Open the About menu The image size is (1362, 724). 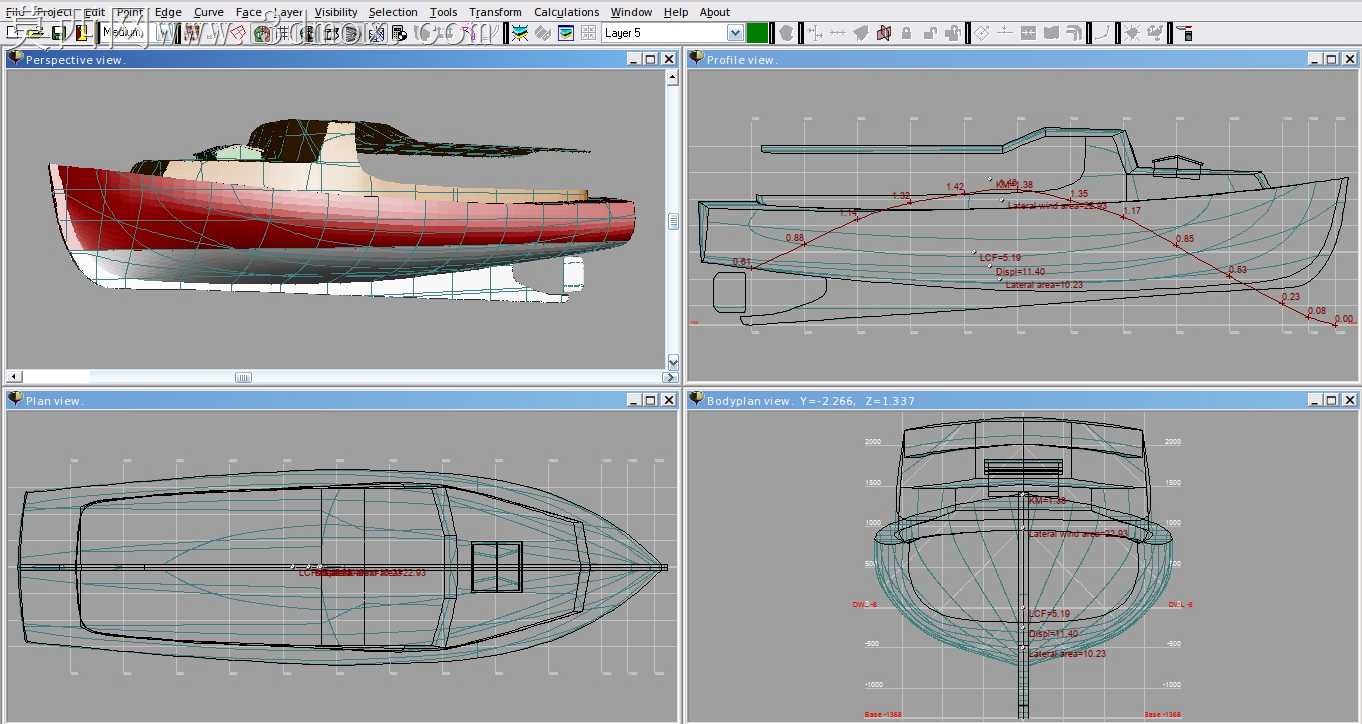(715, 12)
